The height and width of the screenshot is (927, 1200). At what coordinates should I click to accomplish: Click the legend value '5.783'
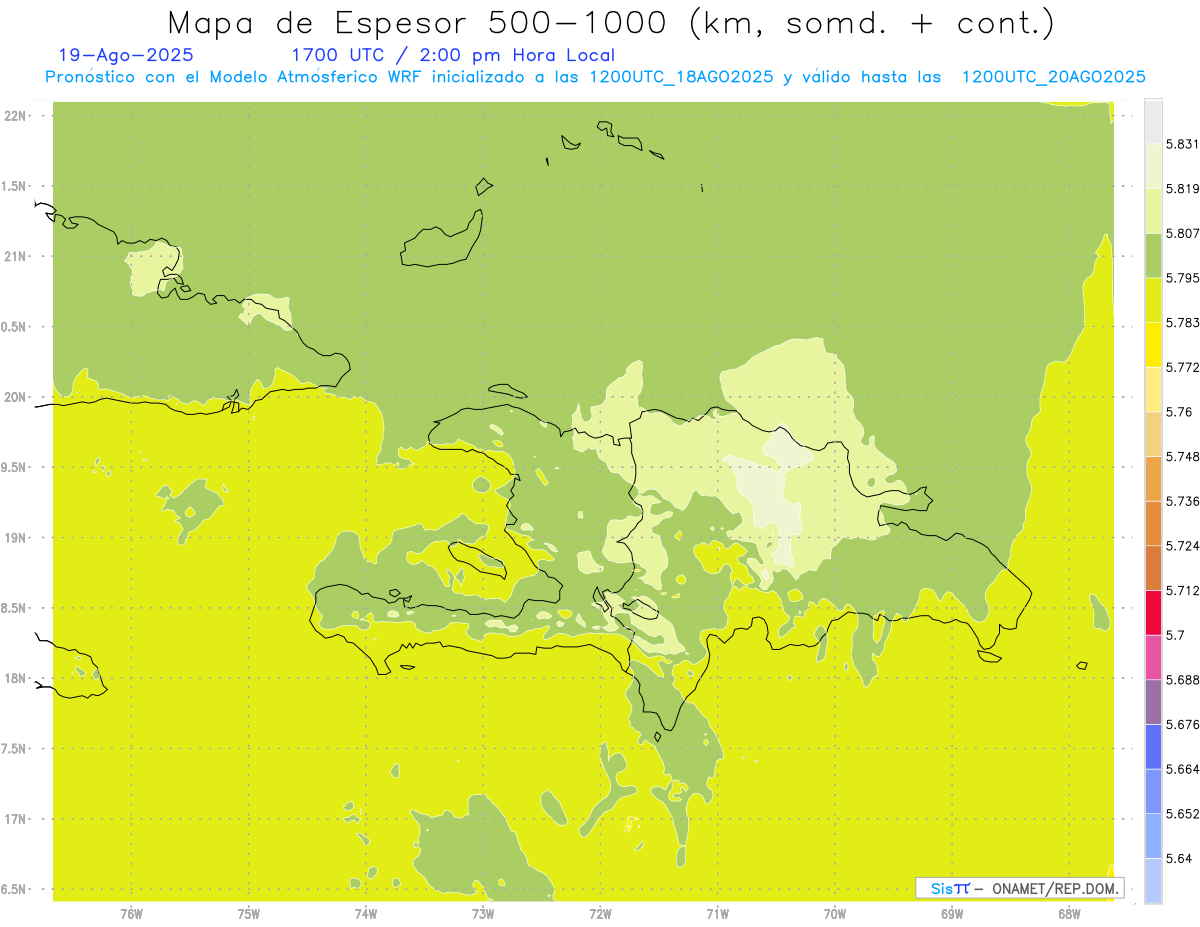[x=1182, y=322]
